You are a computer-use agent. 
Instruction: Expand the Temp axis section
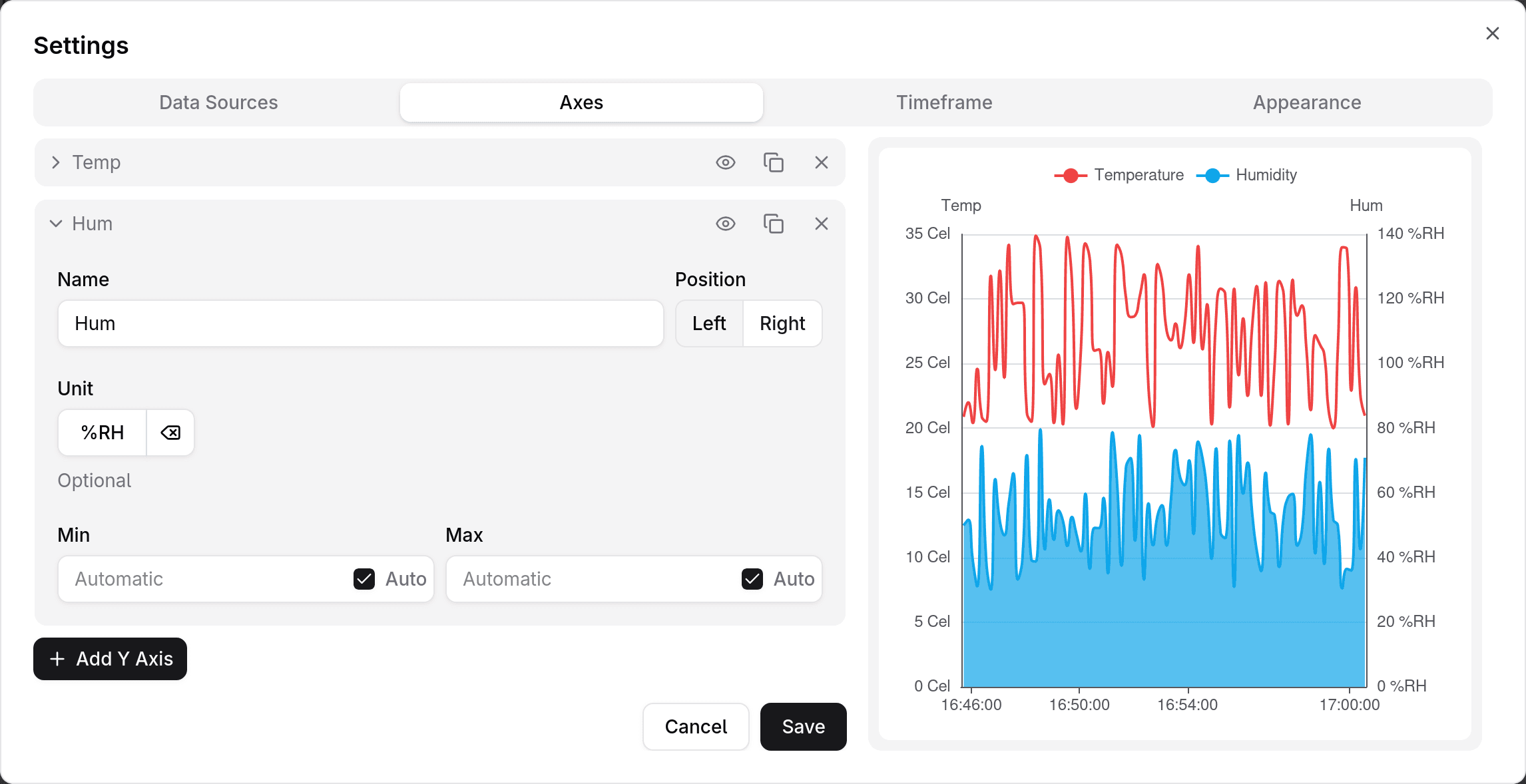(x=56, y=162)
